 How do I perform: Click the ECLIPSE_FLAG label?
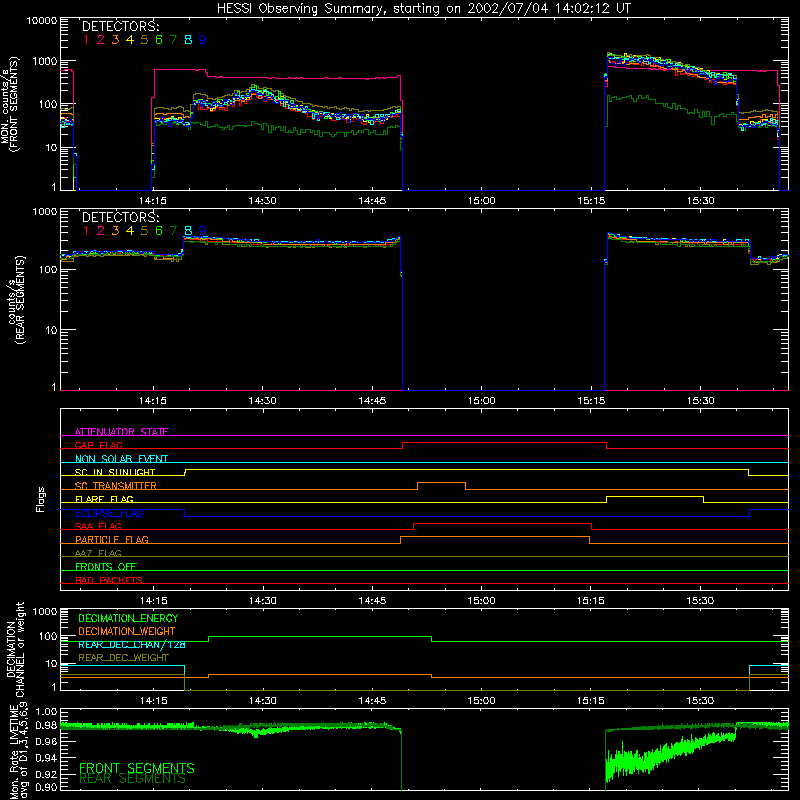(109, 513)
